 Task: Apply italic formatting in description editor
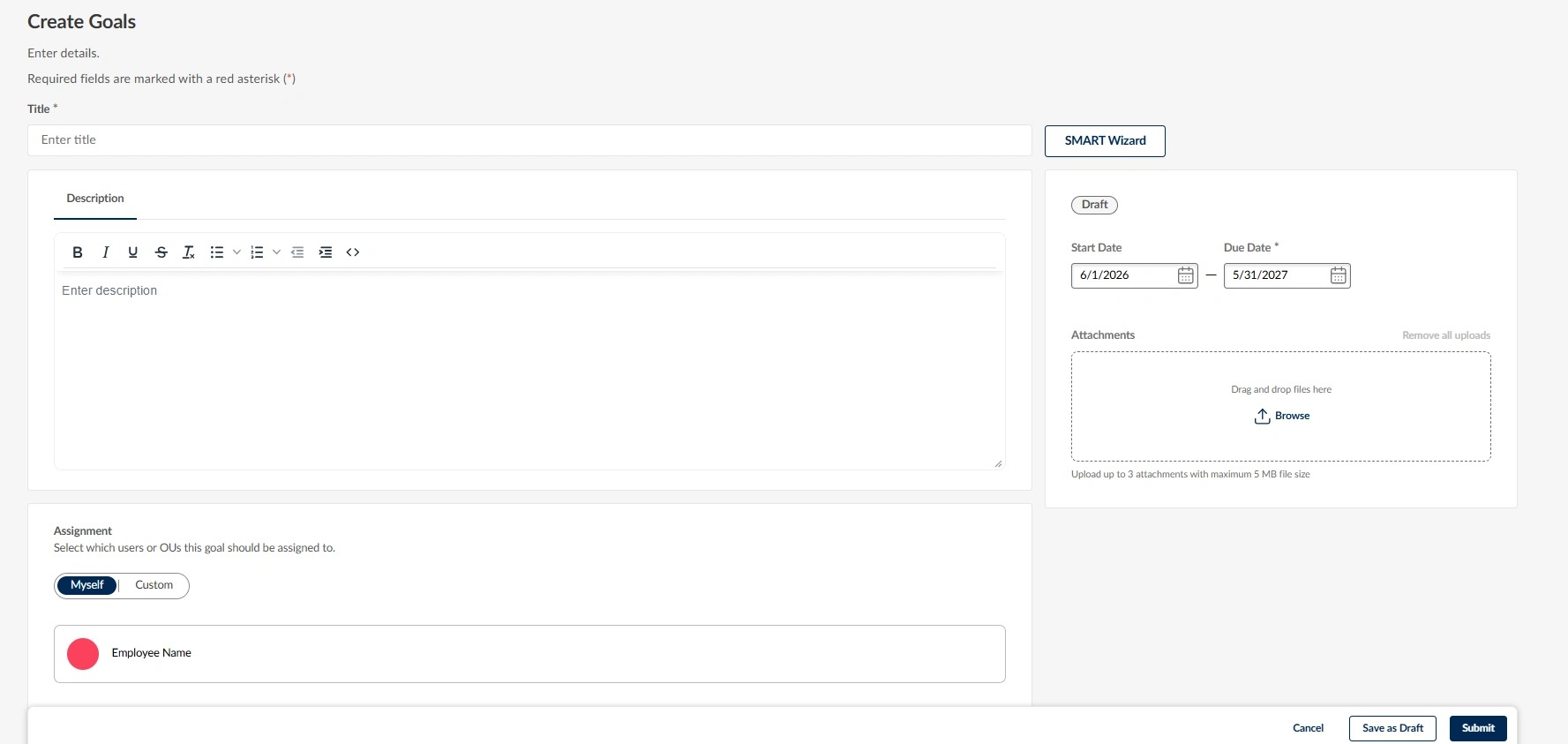pyautogui.click(x=106, y=252)
